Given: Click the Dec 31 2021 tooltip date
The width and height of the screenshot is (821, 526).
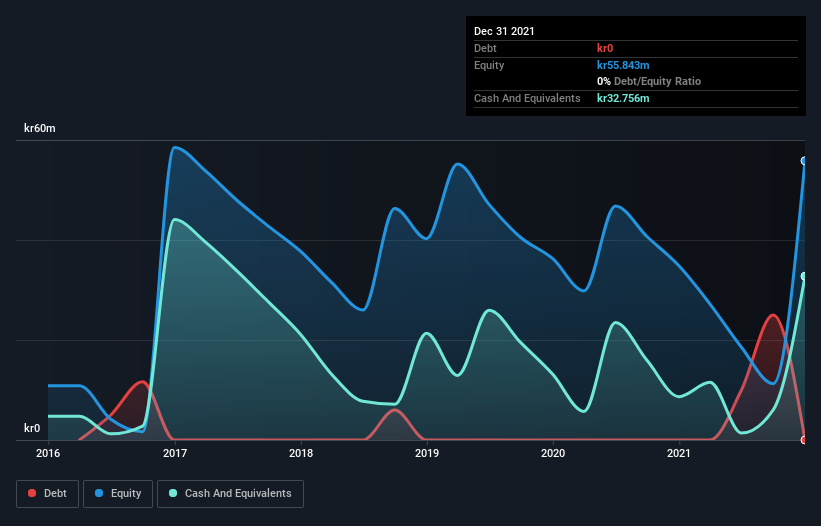Looking at the screenshot, I should tap(504, 31).
